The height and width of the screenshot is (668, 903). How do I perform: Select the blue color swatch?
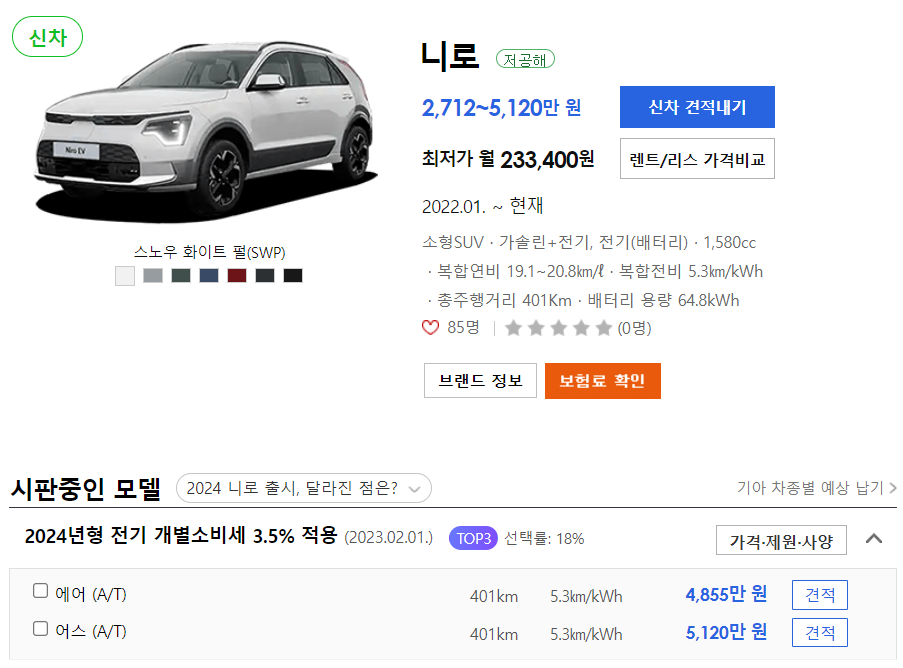[208, 276]
